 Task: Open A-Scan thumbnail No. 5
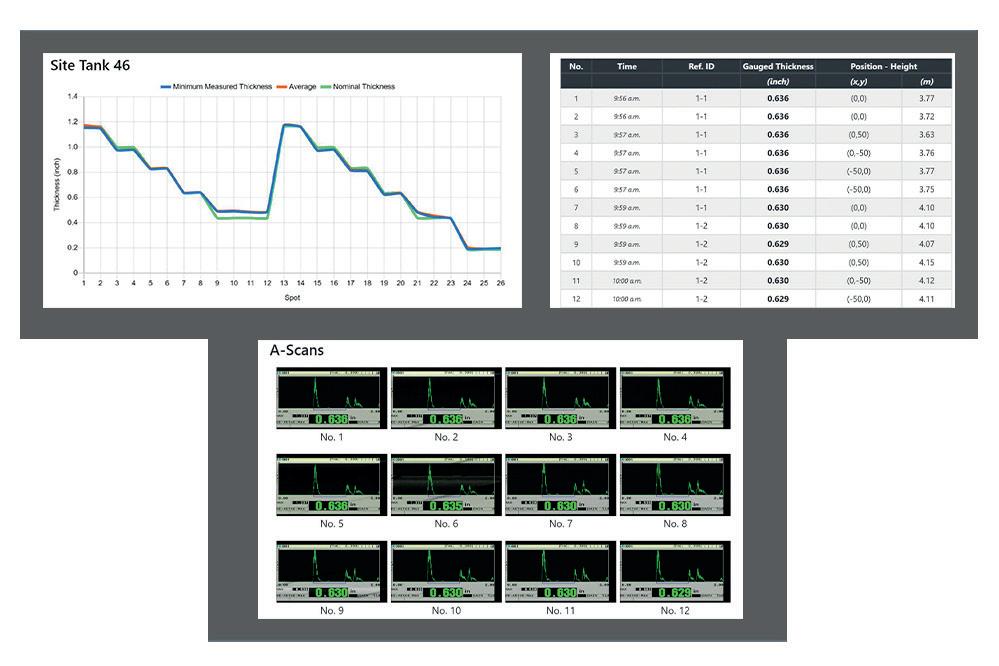331,485
